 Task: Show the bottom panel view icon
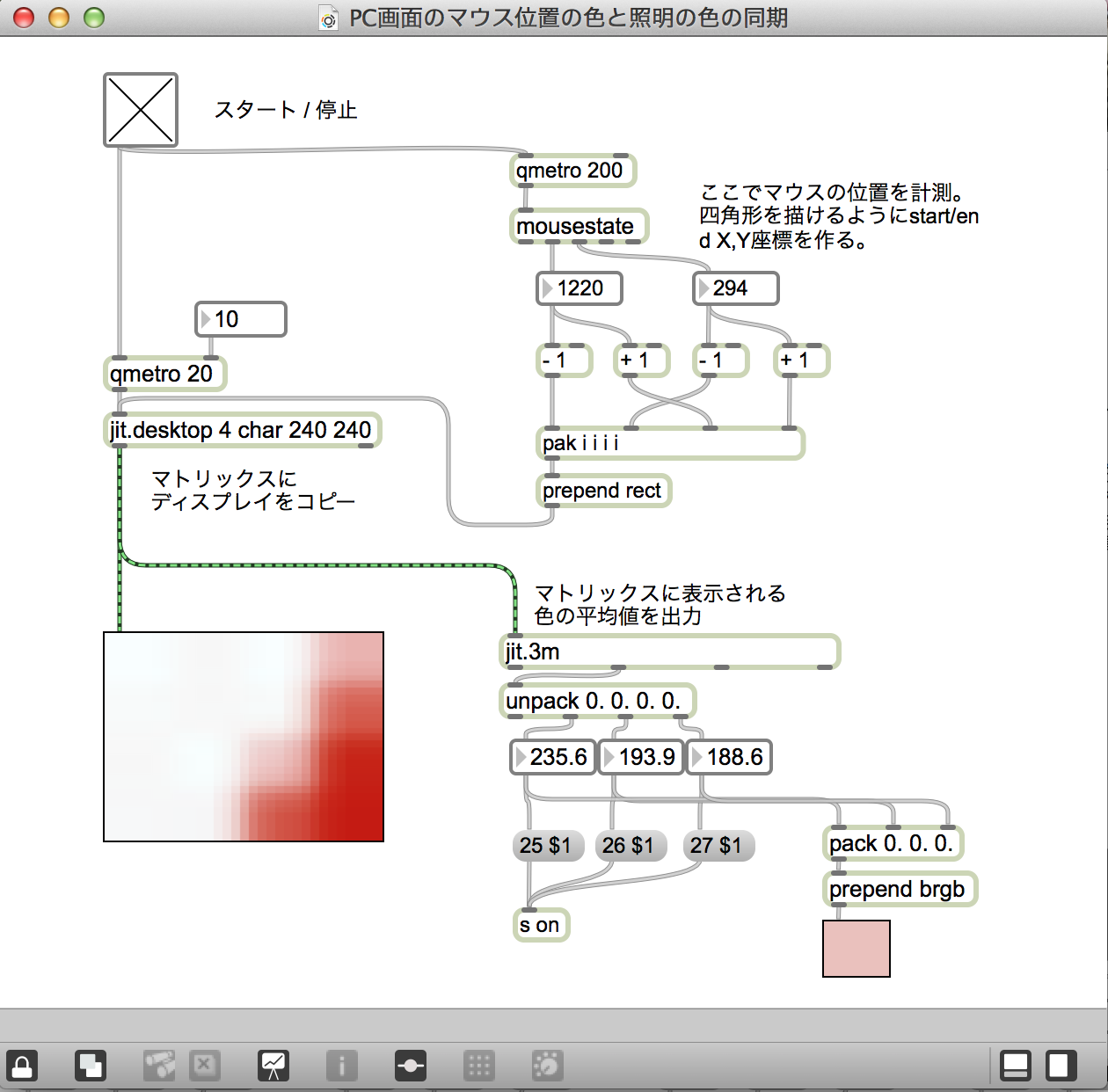point(1016,1066)
